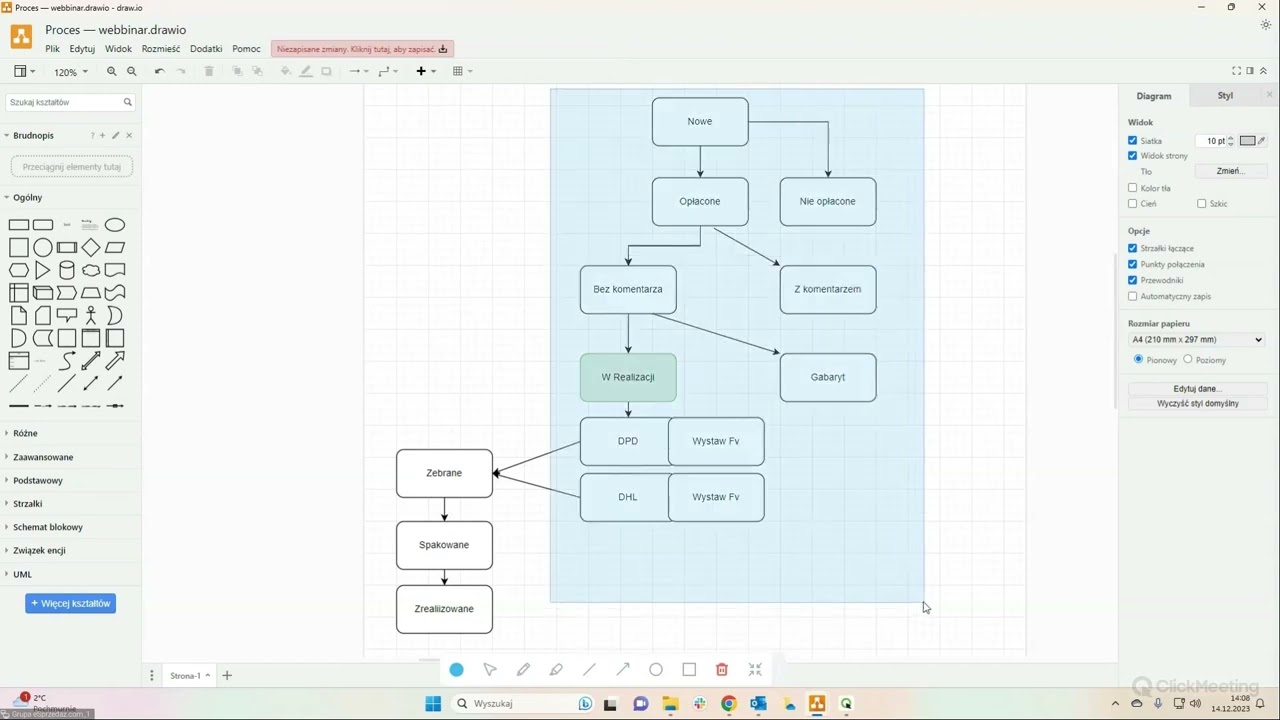The height and width of the screenshot is (720, 1280).
Task: Open the view layout dropdown
Action: click(x=25, y=71)
